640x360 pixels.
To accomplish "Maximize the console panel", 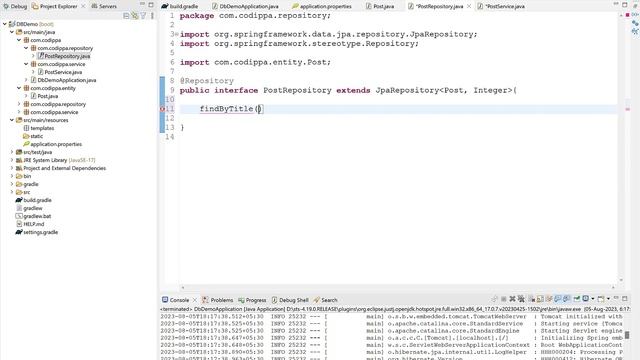I will pos(625,299).
